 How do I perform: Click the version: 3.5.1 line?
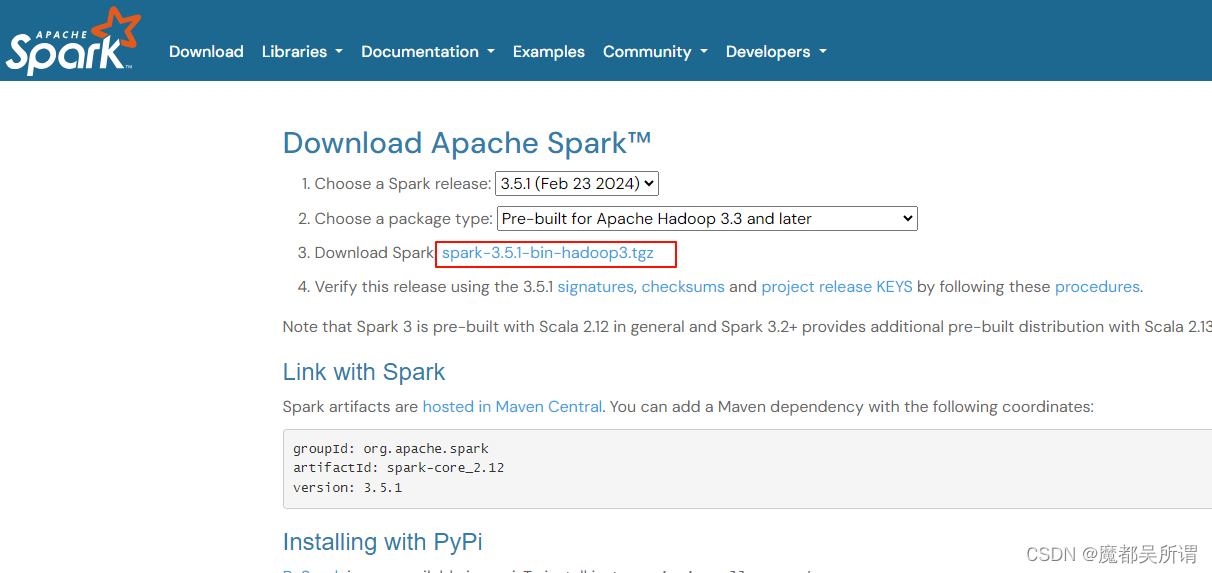point(347,488)
